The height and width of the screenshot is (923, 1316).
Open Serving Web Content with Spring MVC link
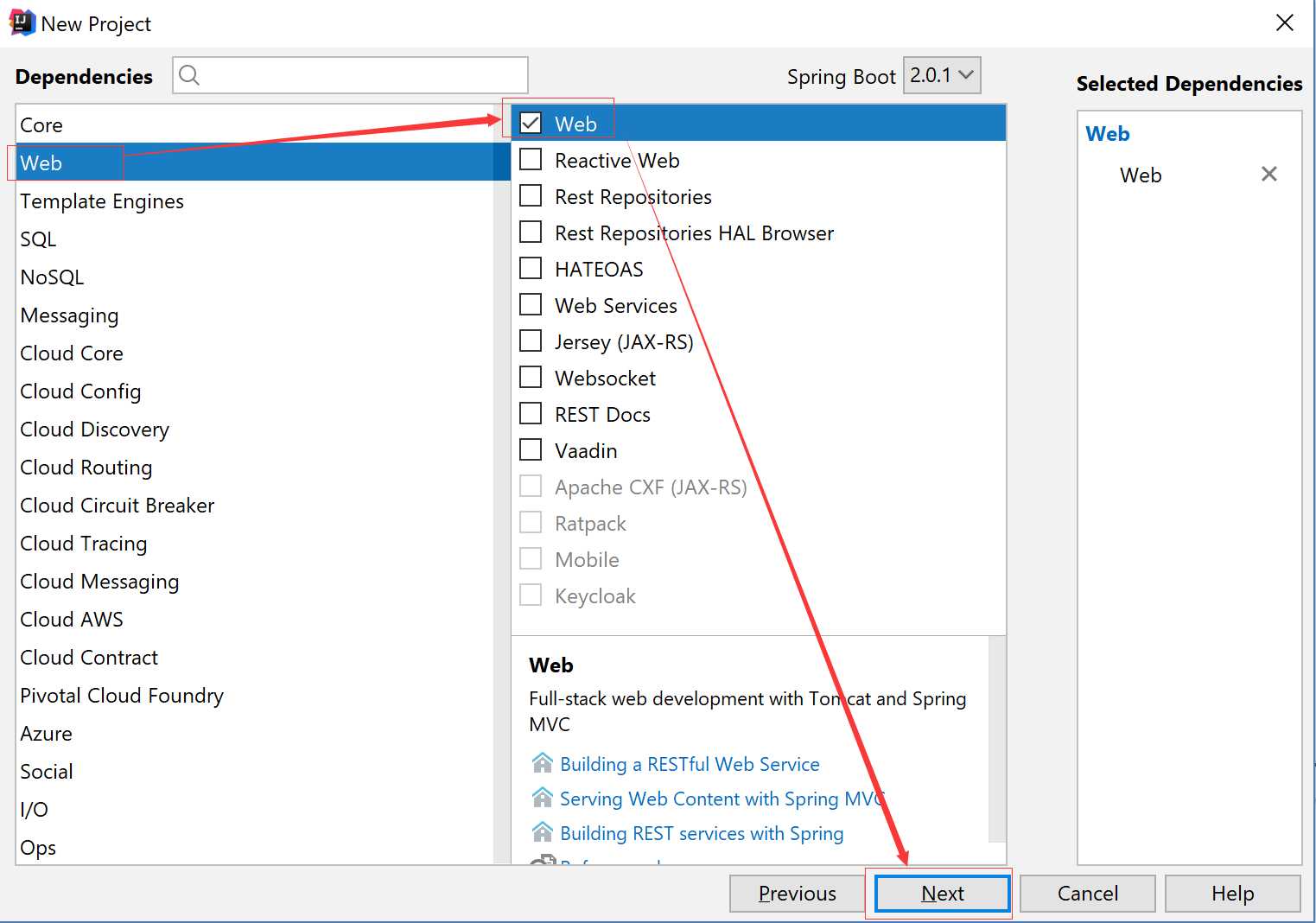coord(722,799)
